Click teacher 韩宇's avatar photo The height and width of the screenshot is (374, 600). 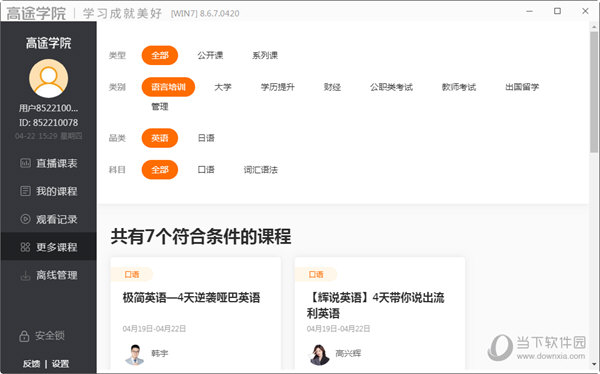point(135,354)
